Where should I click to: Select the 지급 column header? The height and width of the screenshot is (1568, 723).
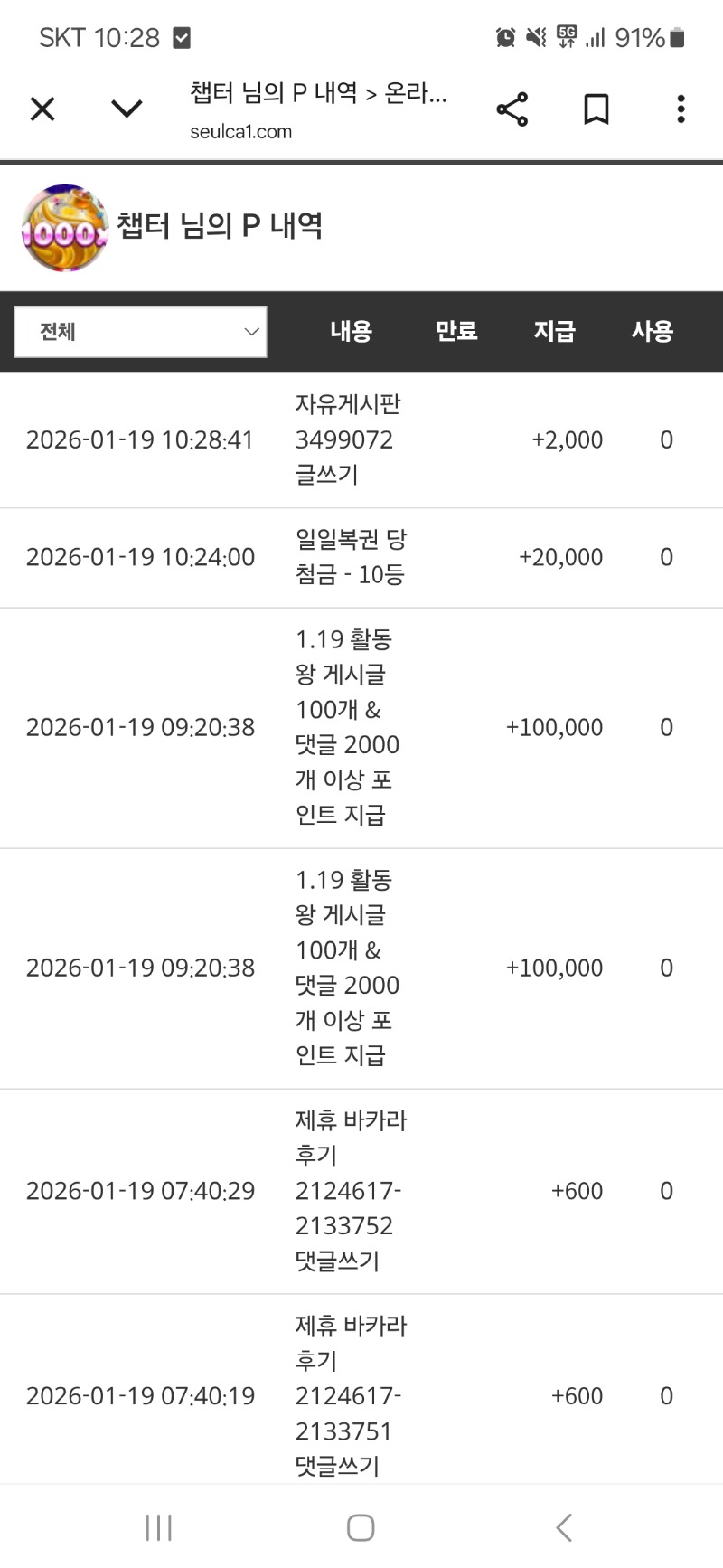554,331
